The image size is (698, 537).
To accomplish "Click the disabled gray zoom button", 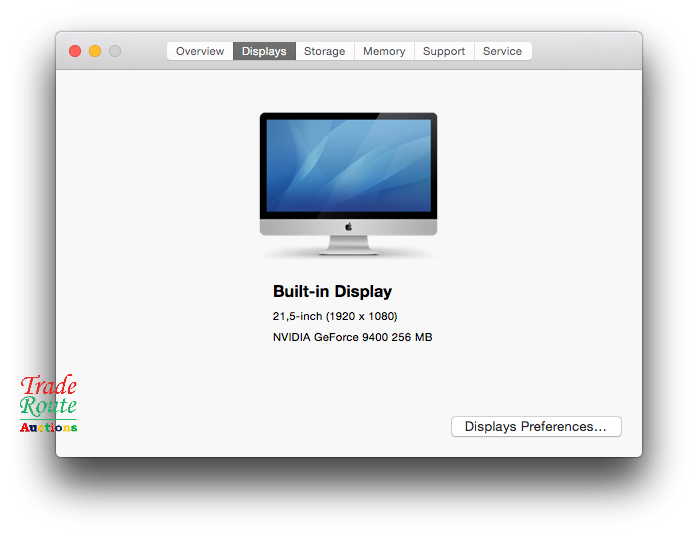I will 115,51.
